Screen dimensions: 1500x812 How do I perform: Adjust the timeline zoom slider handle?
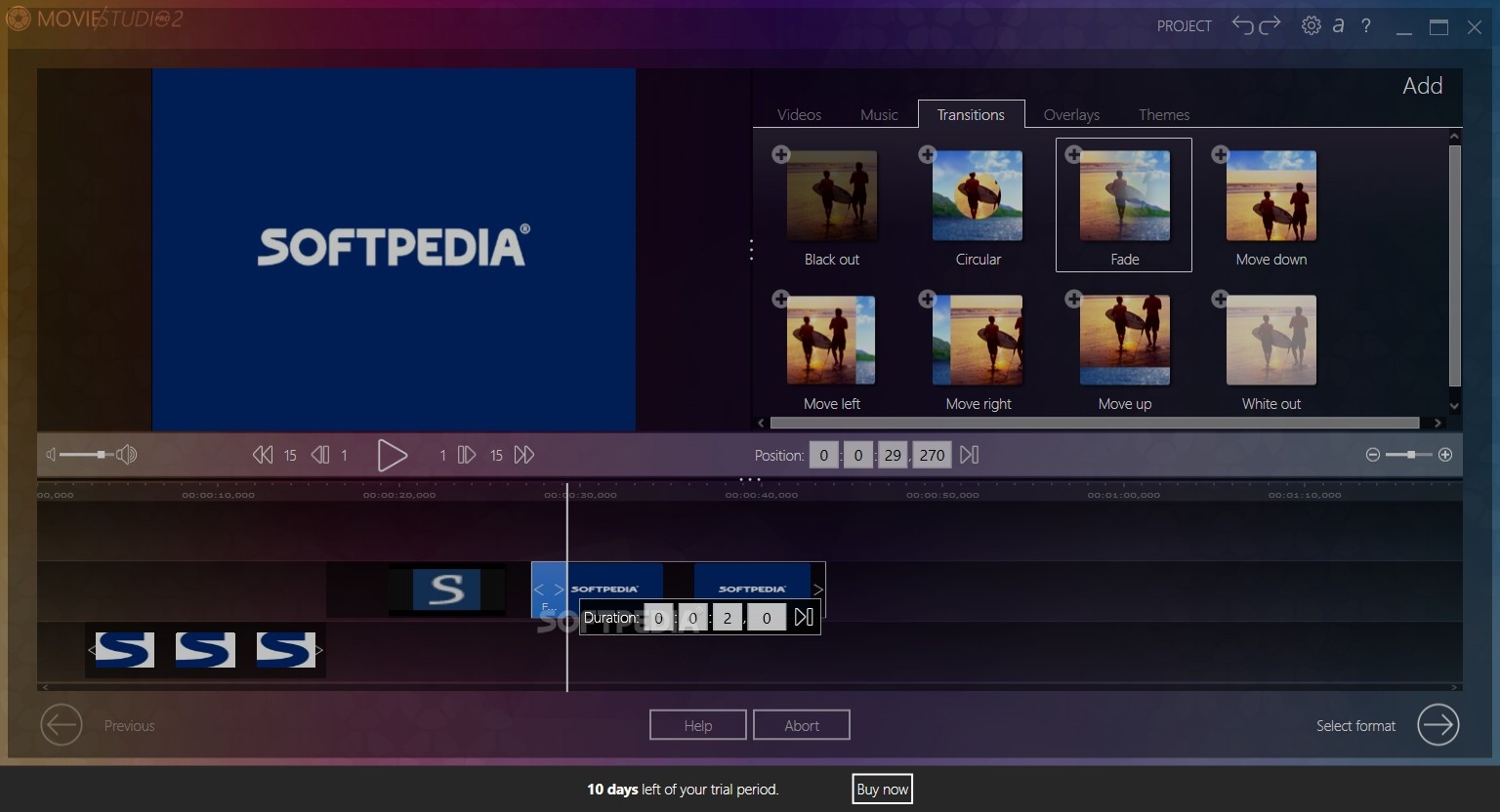click(1411, 455)
